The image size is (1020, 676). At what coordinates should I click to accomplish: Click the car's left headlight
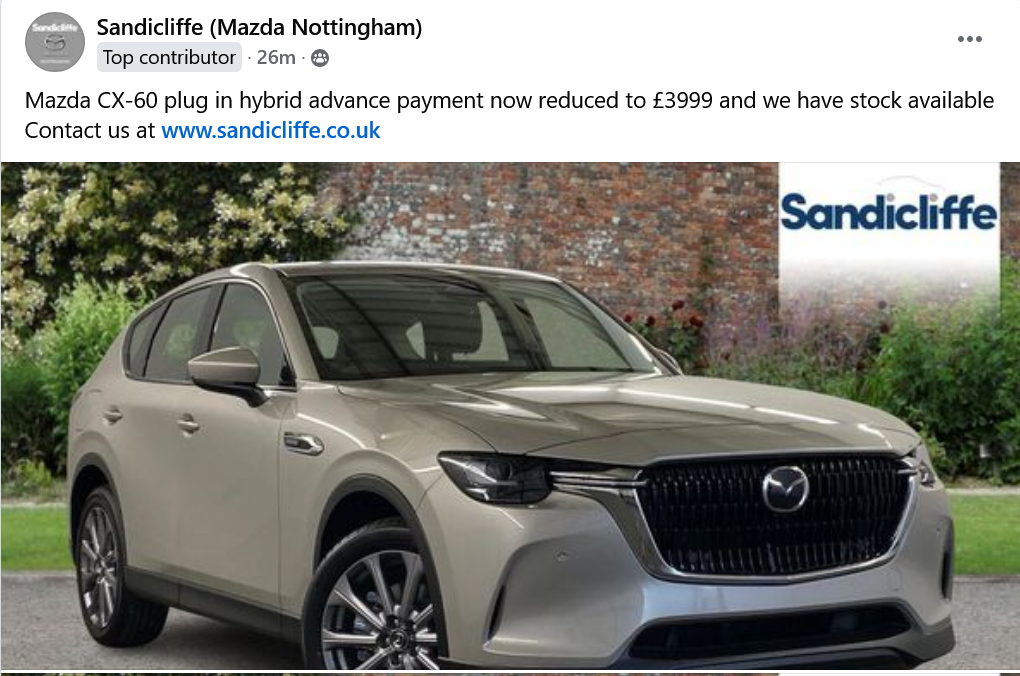click(496, 478)
